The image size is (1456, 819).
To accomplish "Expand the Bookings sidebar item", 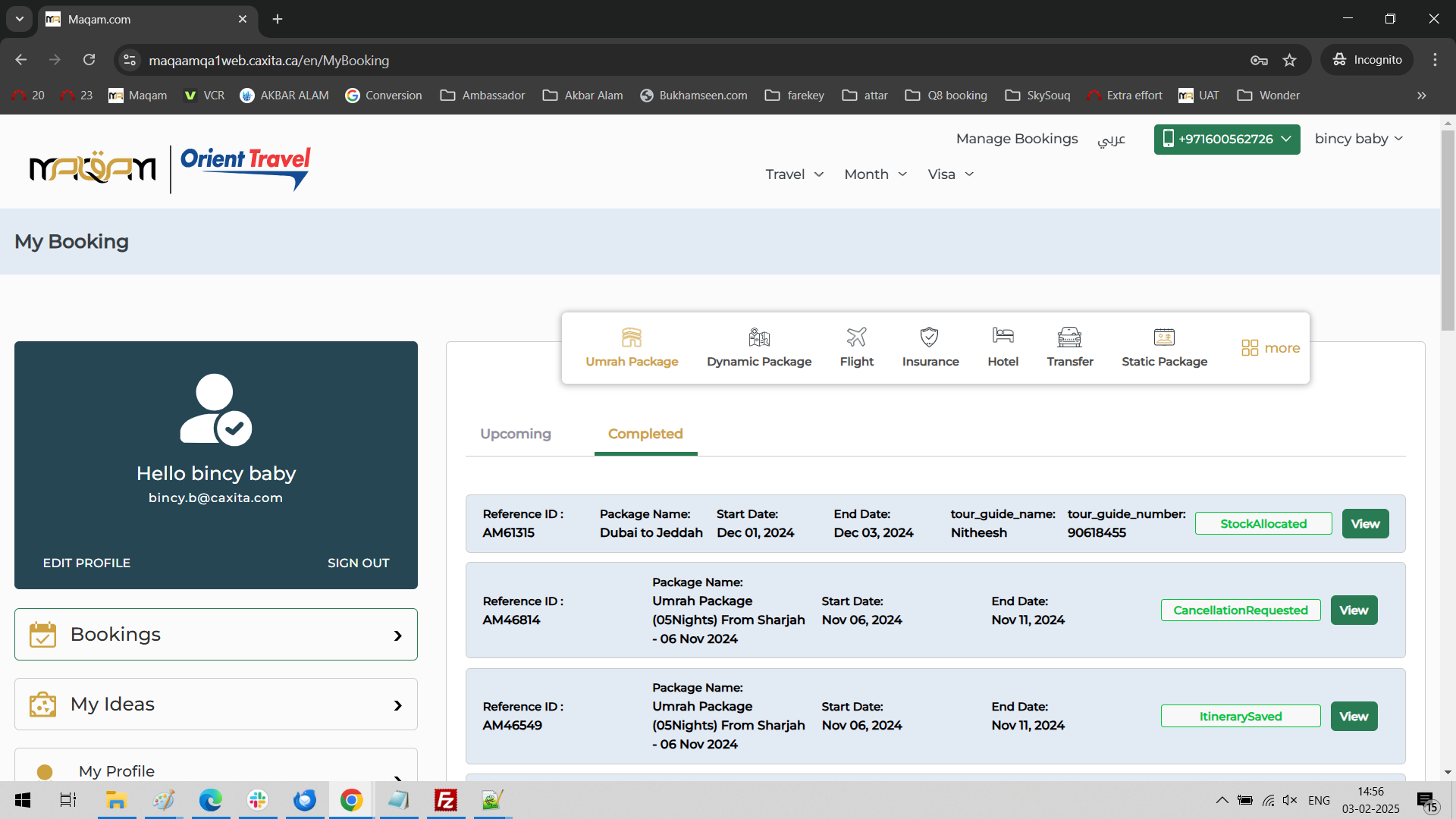I will 216,635.
